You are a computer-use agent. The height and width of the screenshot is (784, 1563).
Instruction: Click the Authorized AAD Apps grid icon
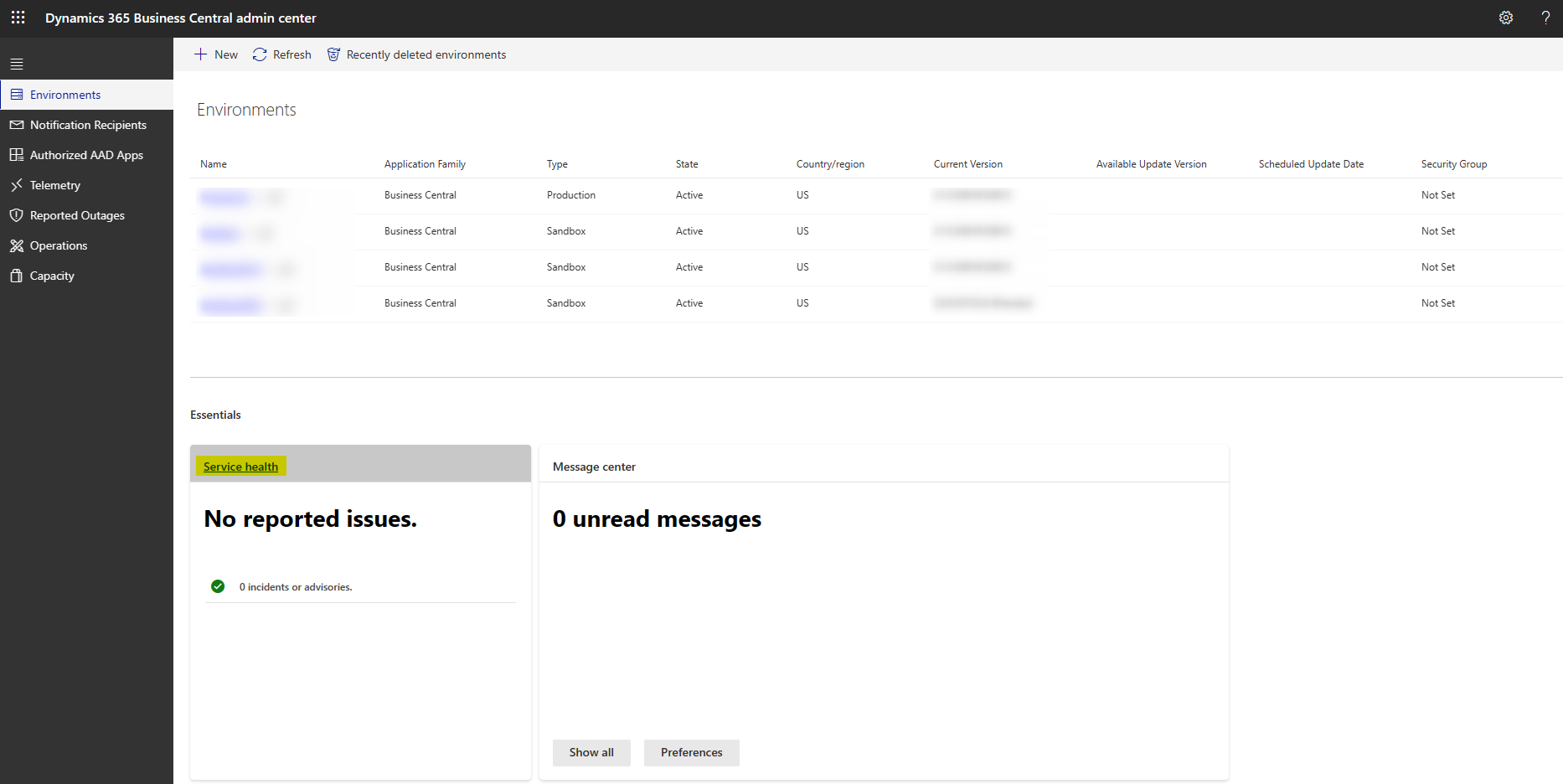point(17,155)
